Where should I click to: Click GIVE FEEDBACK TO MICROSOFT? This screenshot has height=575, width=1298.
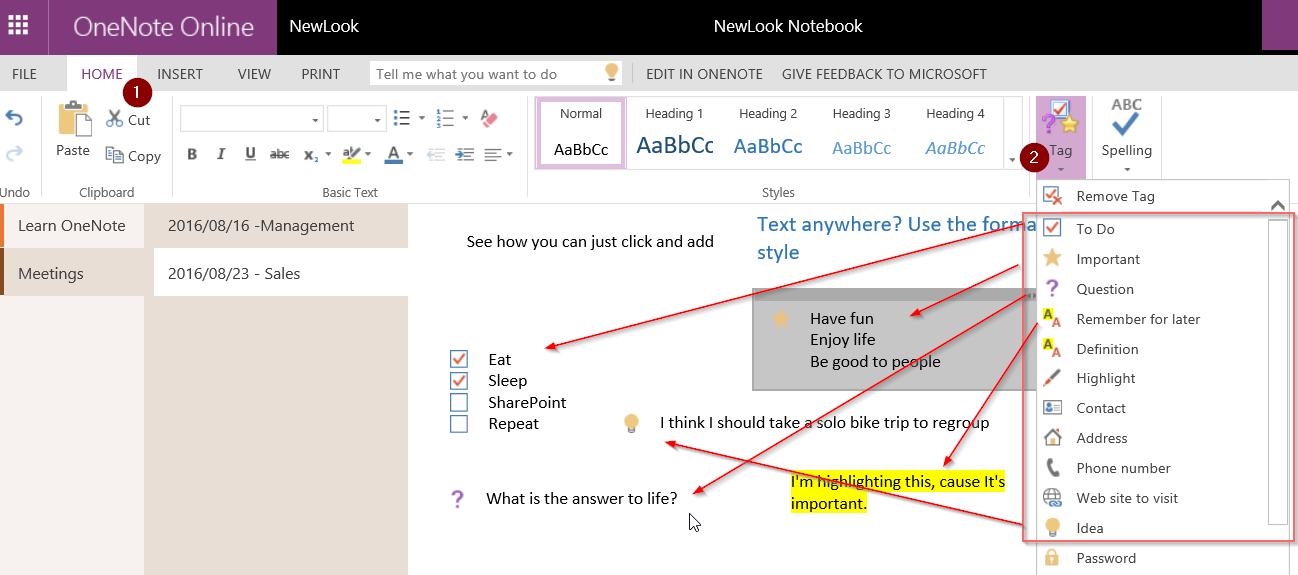point(884,74)
